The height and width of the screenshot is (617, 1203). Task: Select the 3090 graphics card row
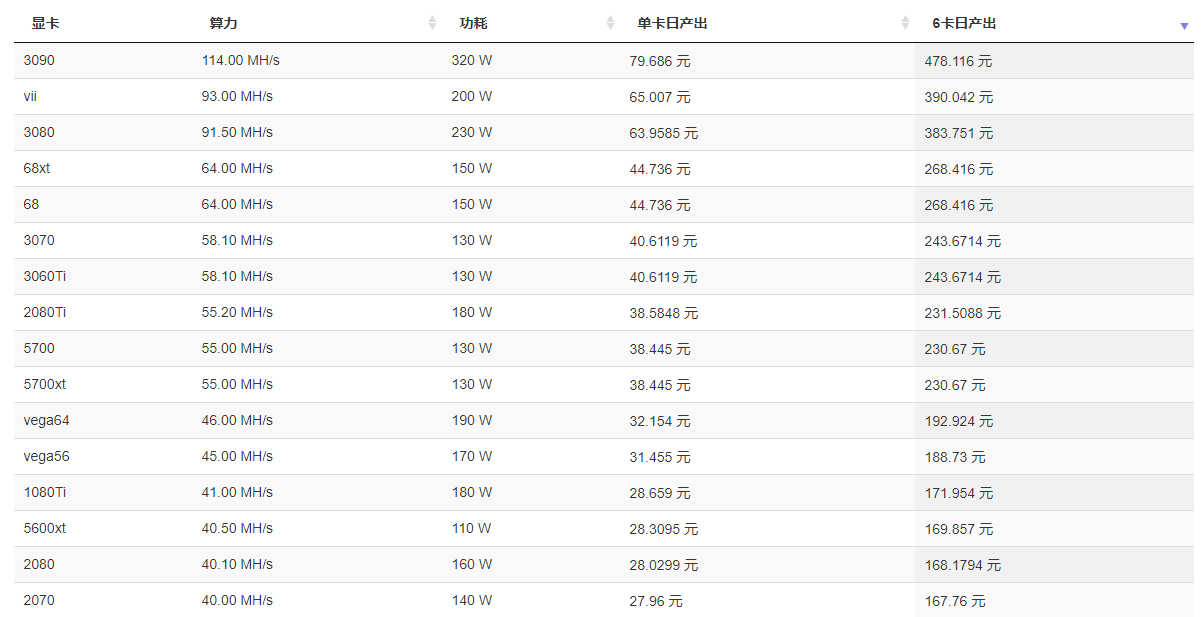[39, 60]
